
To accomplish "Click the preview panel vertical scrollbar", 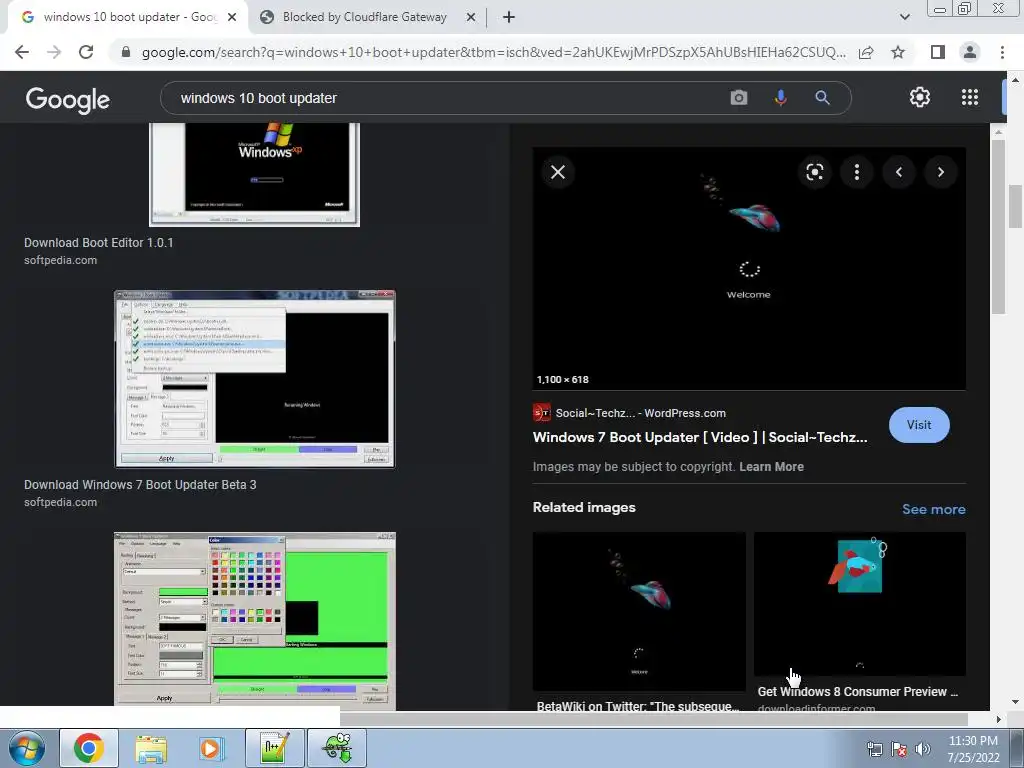I will tap(998, 229).
